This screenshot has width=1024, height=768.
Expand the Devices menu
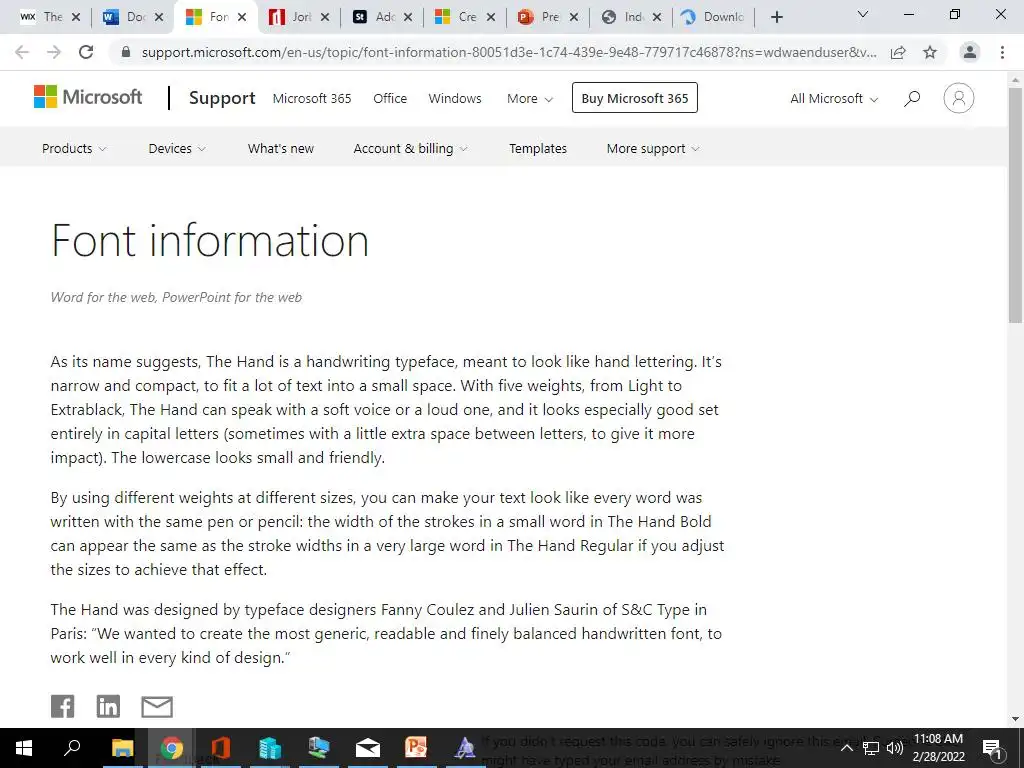177,148
